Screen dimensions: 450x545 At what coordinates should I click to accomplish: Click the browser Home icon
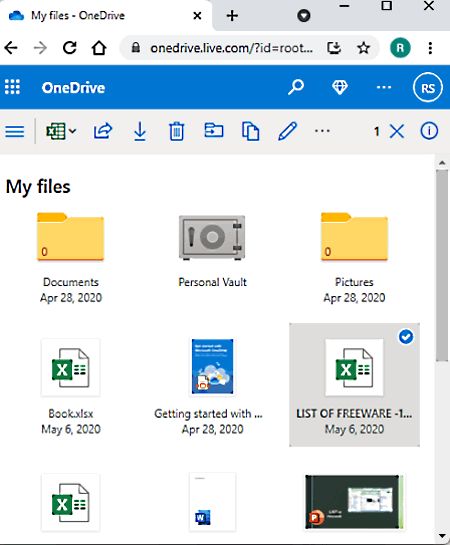click(99, 48)
